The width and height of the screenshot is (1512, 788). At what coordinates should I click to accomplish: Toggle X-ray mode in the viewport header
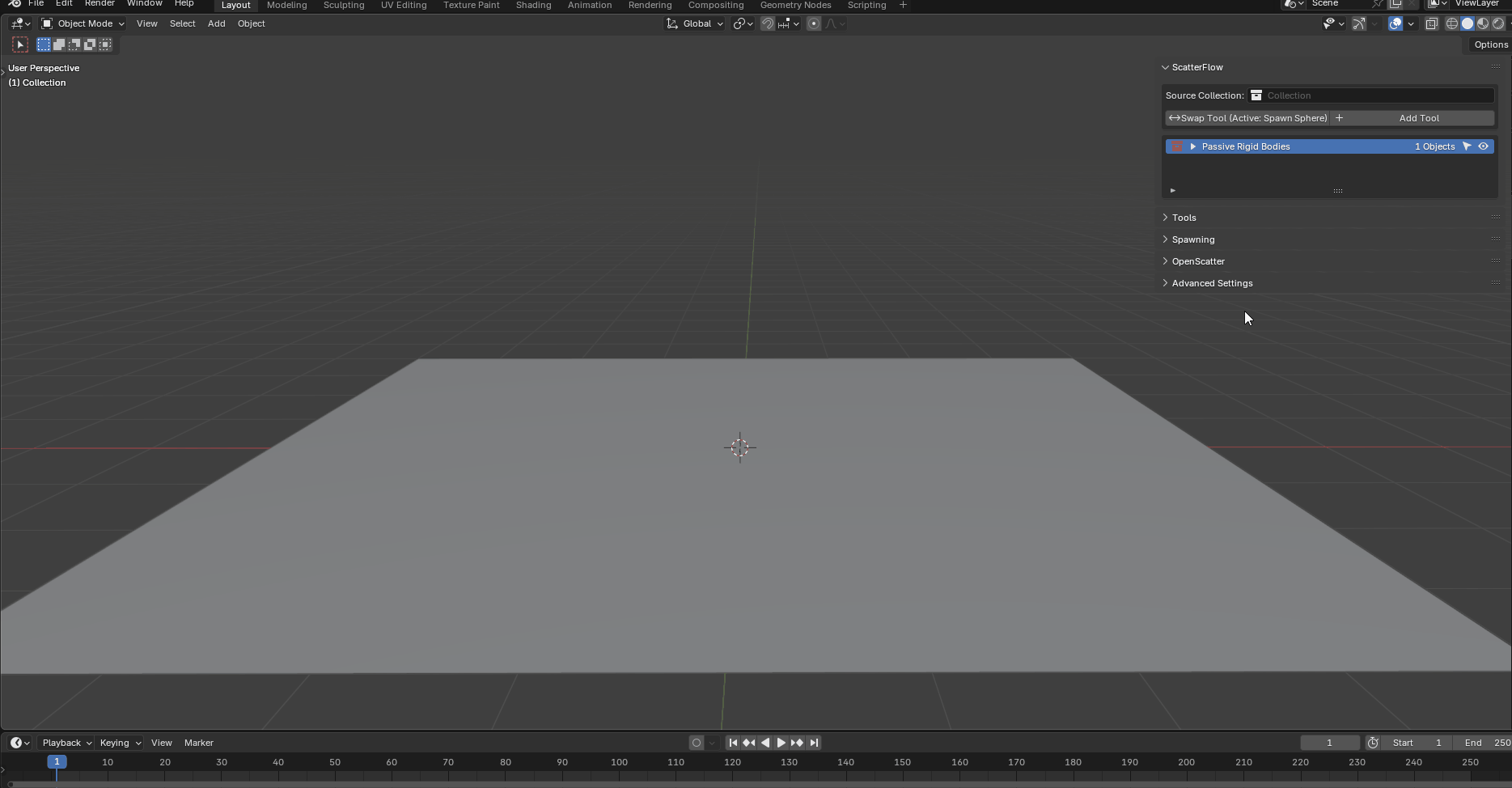click(x=1432, y=23)
